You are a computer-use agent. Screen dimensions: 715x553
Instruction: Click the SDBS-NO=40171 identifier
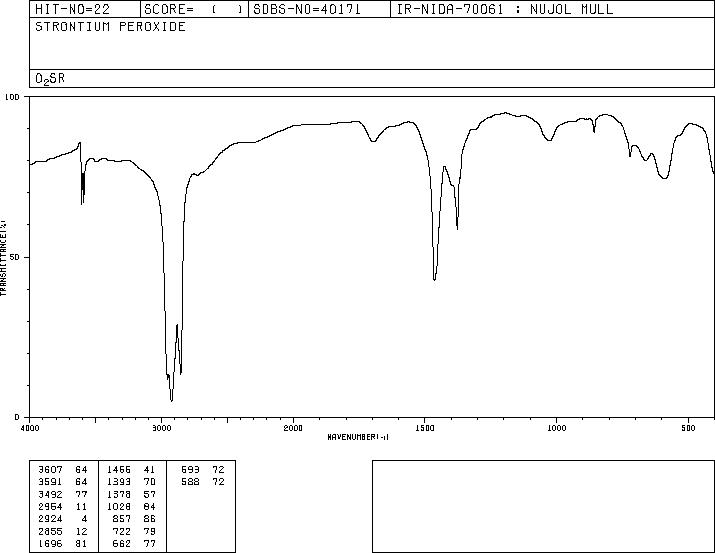pos(307,9)
